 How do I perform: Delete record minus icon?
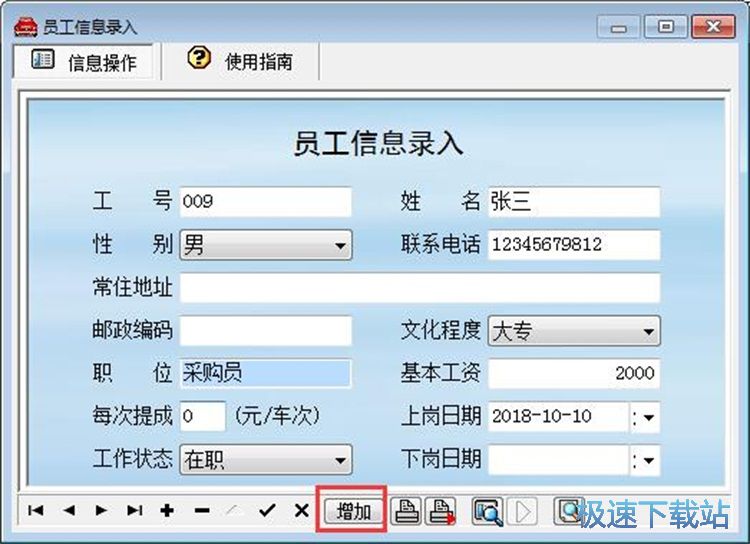click(202, 511)
